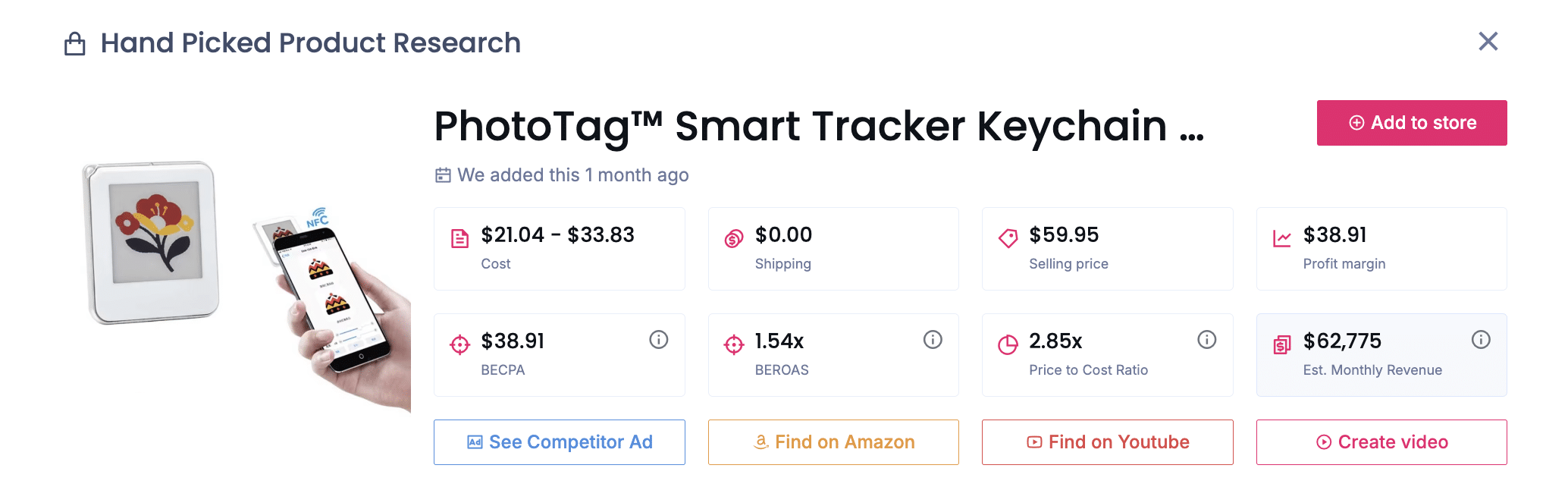
Task: Click the Add to store button
Action: (1412, 122)
